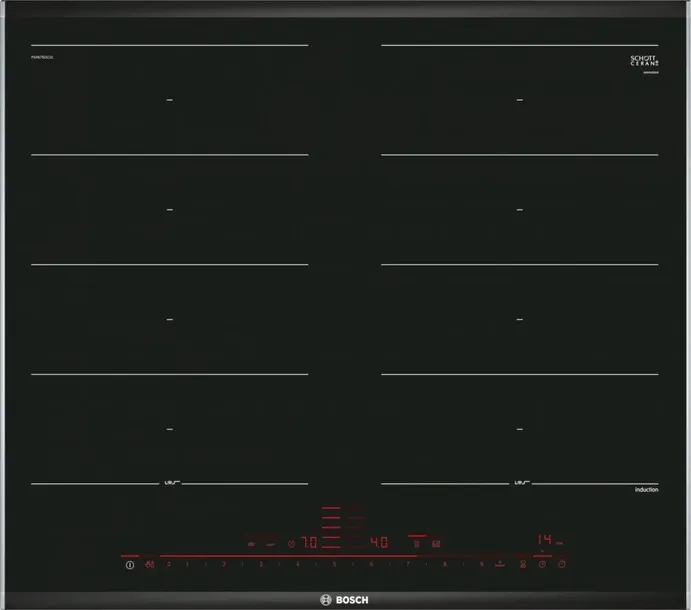Set power level 5 on slider

pos(335,565)
